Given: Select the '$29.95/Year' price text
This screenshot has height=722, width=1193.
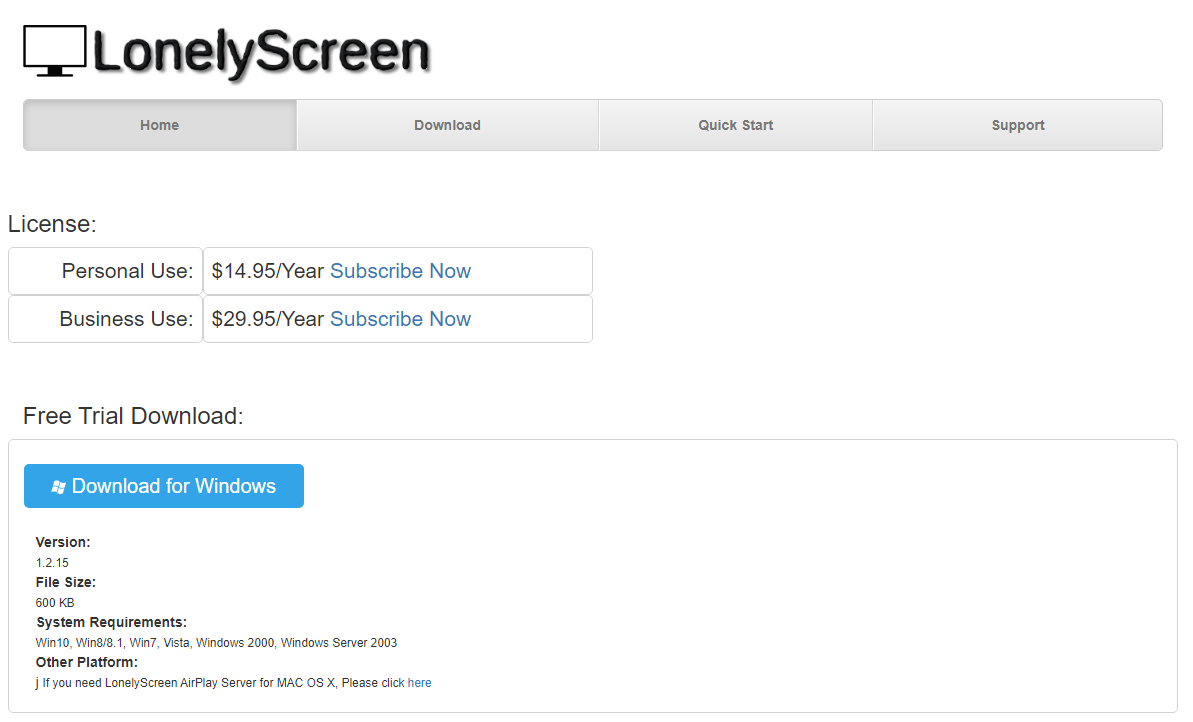Looking at the screenshot, I should click(x=268, y=319).
